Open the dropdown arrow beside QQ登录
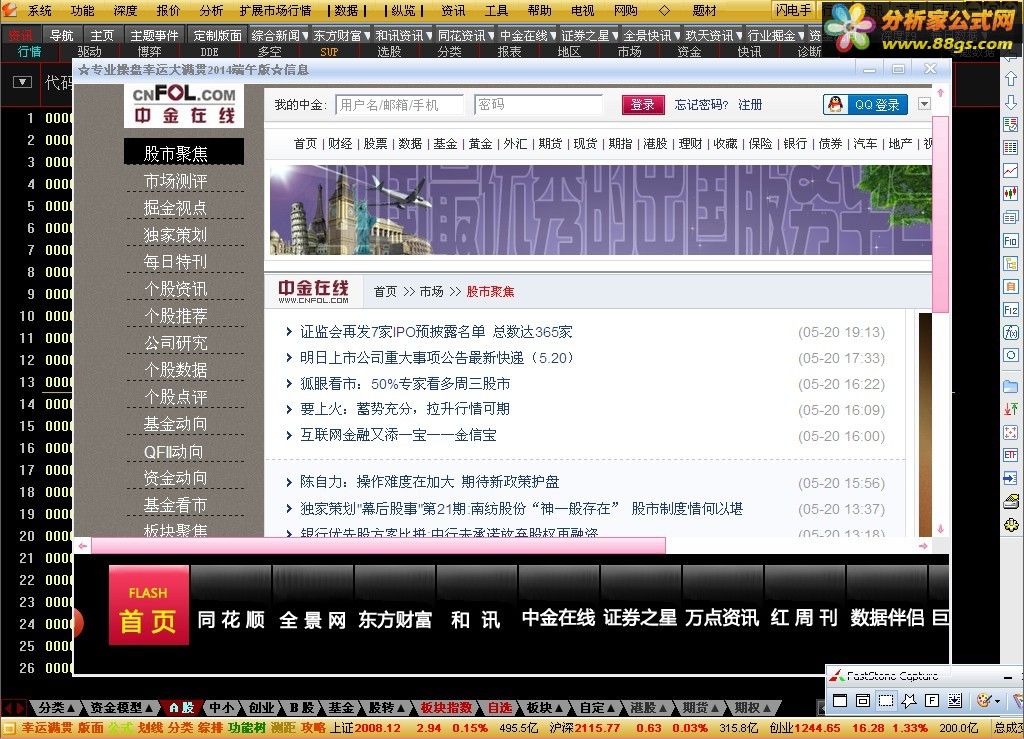Viewport: 1024px width, 739px height. (924, 104)
